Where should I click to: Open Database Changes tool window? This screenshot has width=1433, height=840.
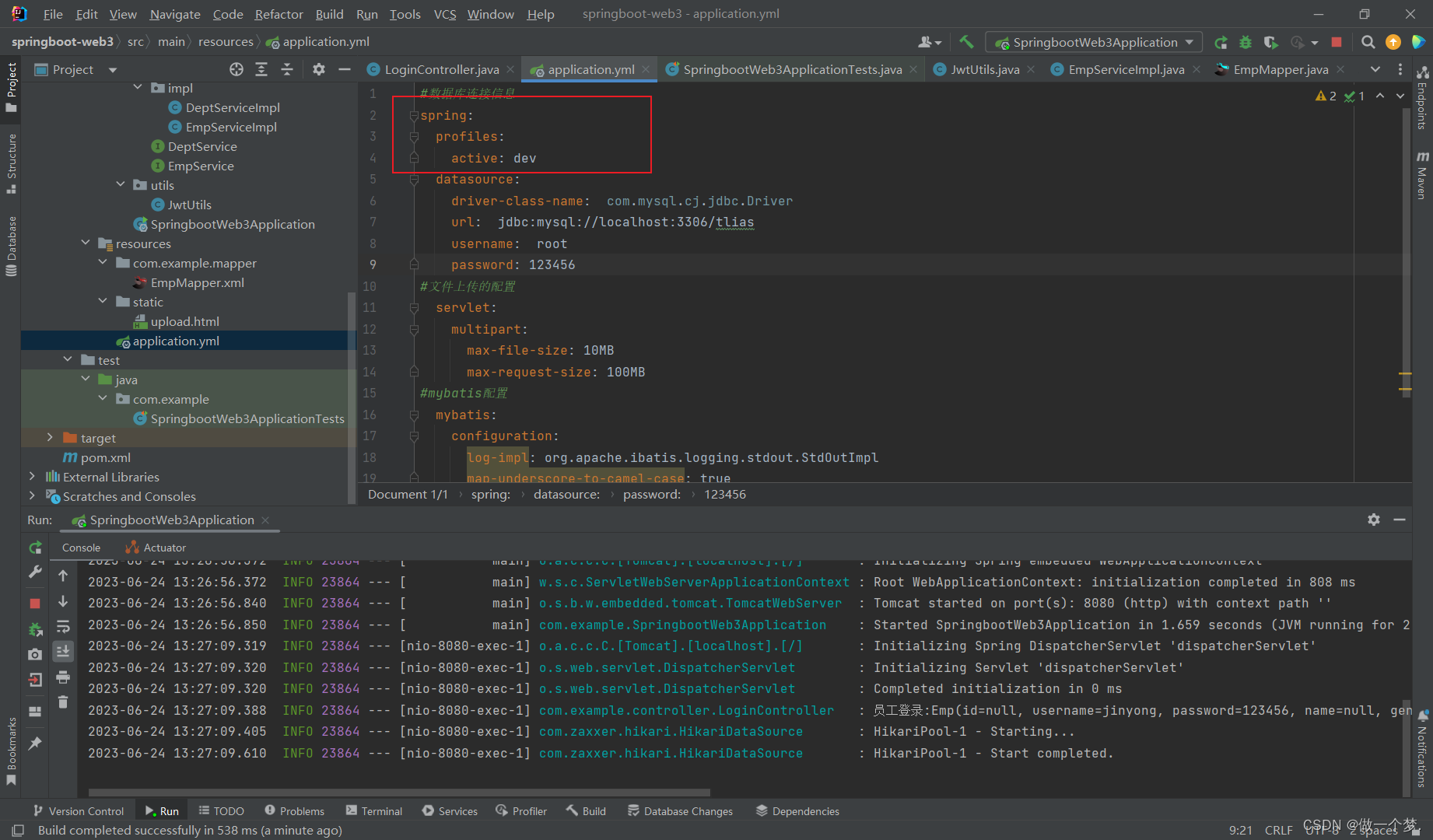[680, 810]
